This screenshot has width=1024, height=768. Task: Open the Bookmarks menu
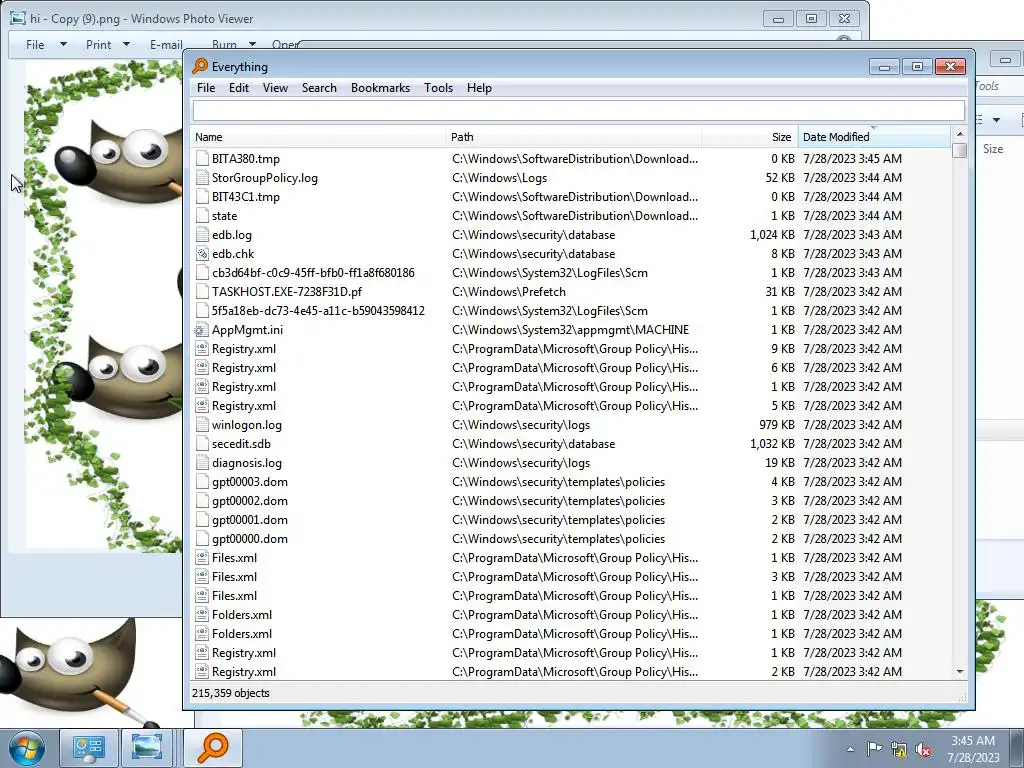tap(380, 88)
